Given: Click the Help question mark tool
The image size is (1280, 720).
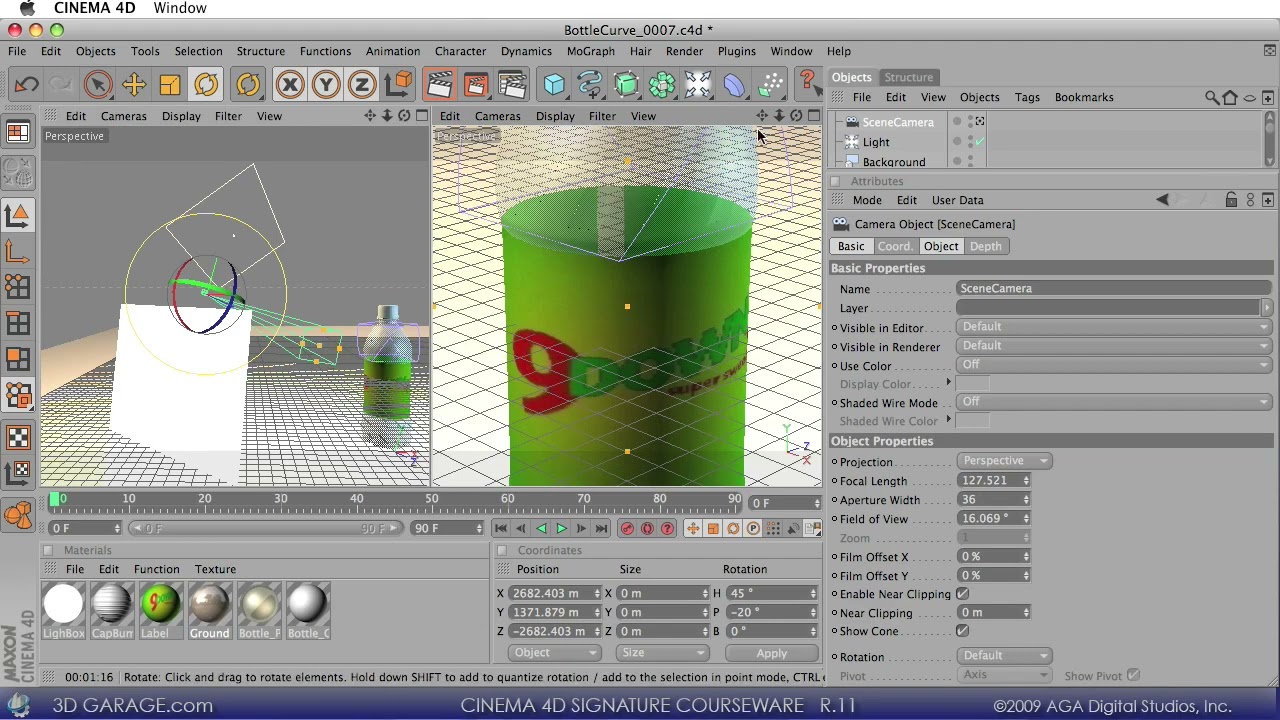Looking at the screenshot, I should coord(808,85).
